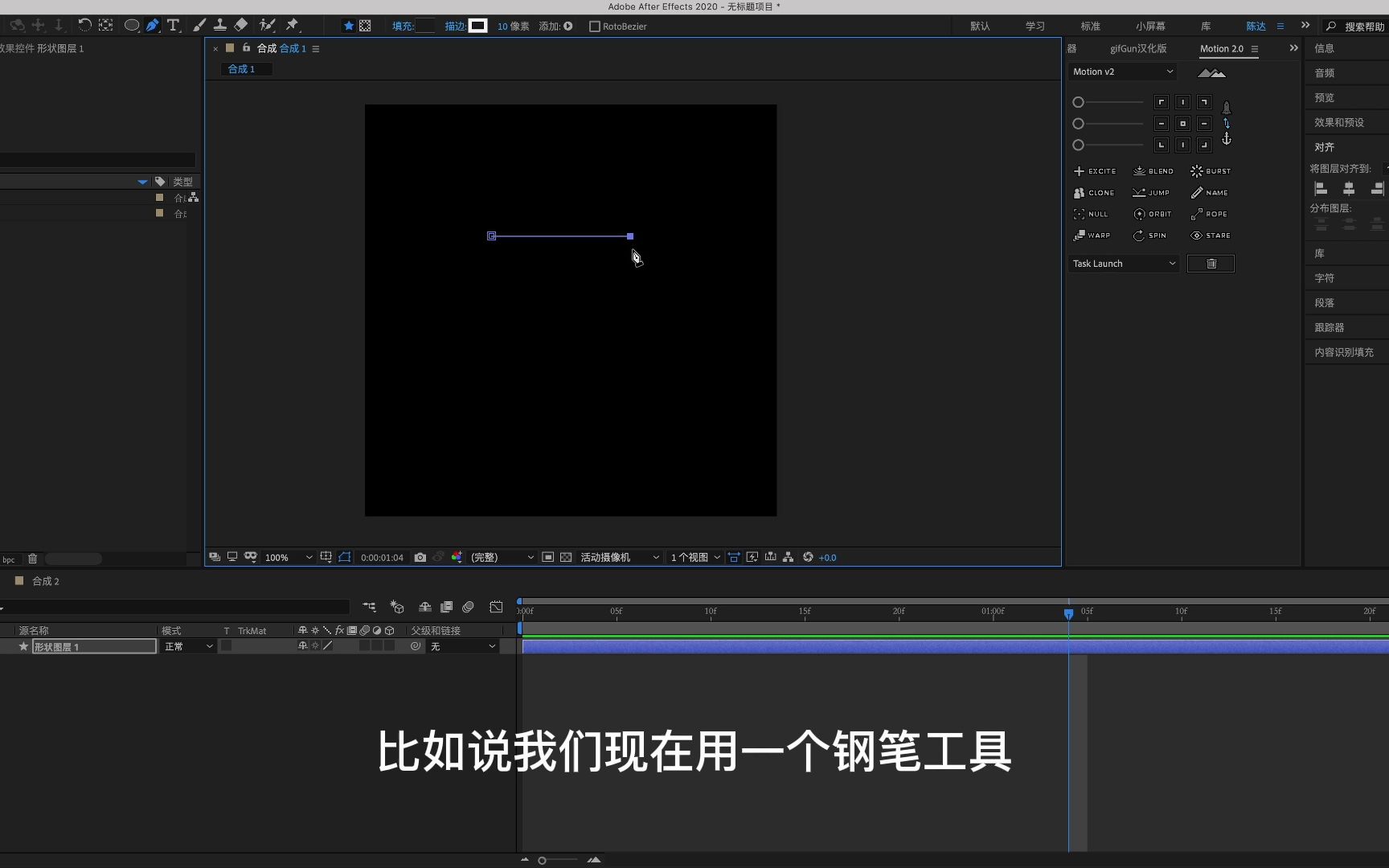The image size is (1389, 868).
Task: Enable RotoBezier for the pen path
Action: pyautogui.click(x=594, y=26)
